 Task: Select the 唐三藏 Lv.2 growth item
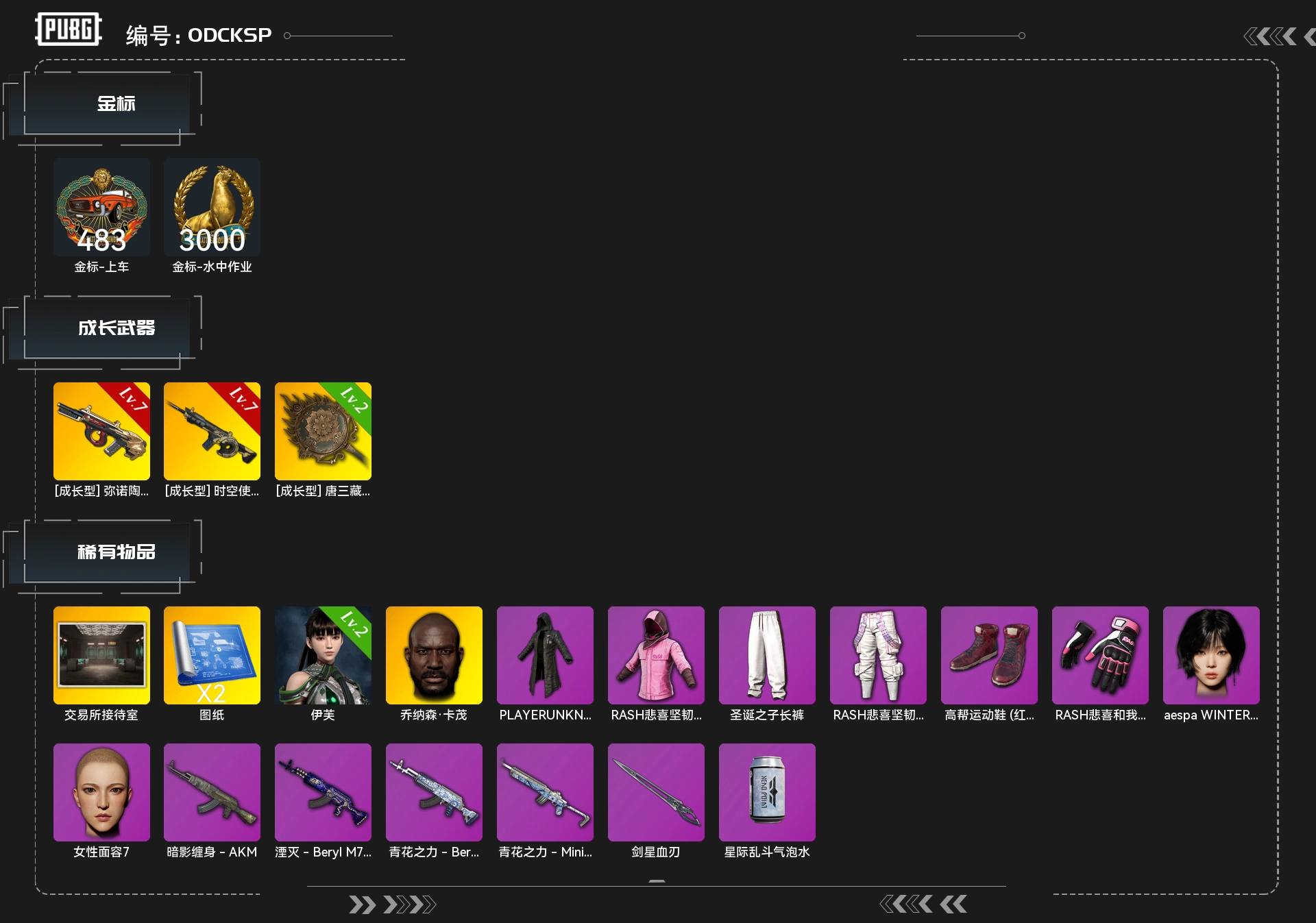(323, 431)
